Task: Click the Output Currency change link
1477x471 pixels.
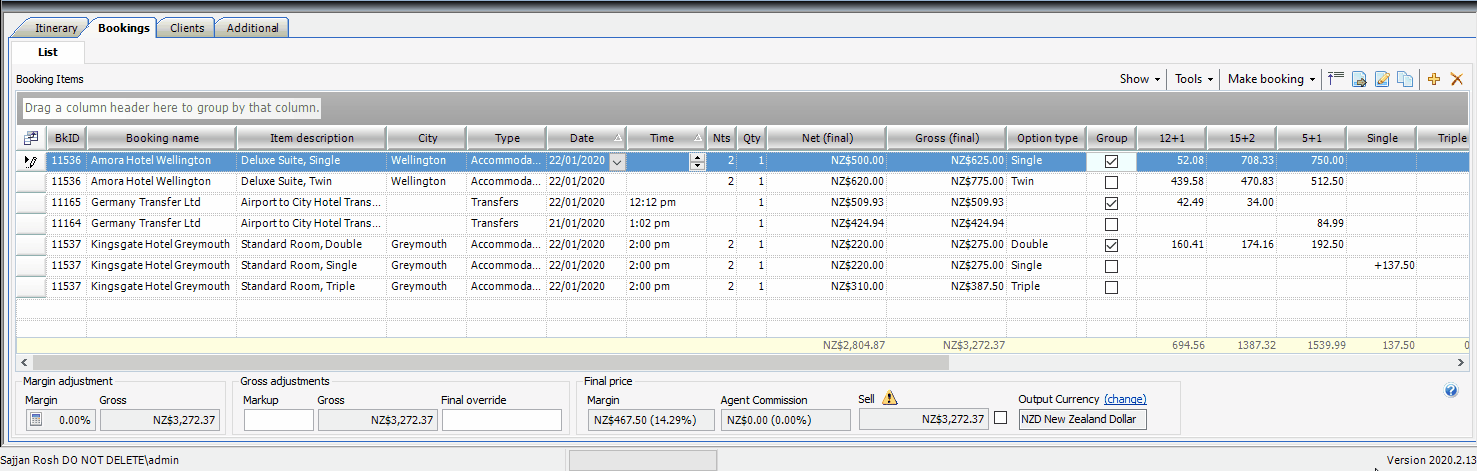Action: pos(1125,399)
